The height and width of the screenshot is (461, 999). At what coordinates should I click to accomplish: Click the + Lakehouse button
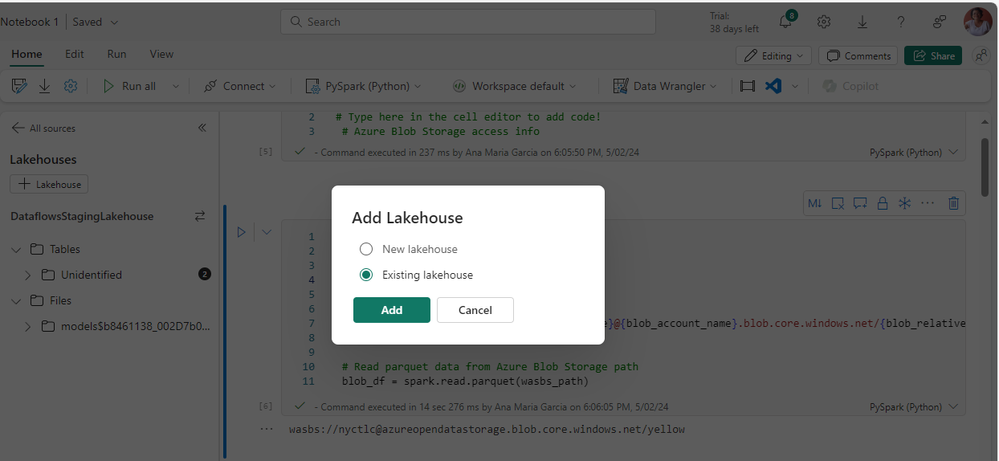49,184
